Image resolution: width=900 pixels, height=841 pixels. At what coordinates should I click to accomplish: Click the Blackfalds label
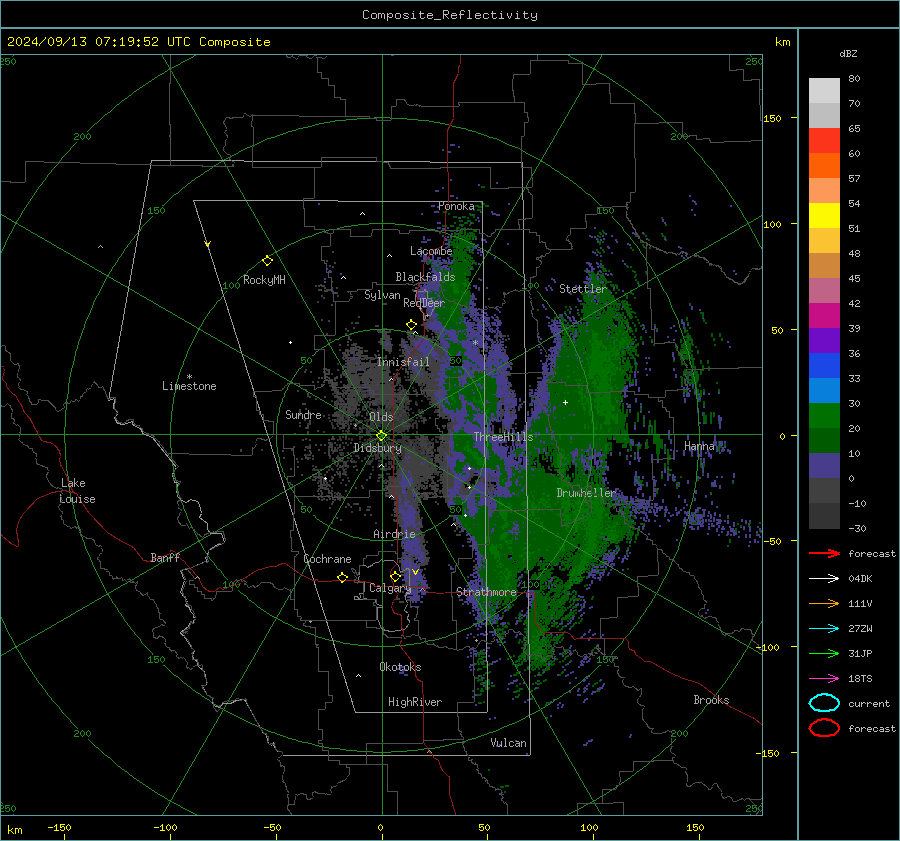click(425, 277)
